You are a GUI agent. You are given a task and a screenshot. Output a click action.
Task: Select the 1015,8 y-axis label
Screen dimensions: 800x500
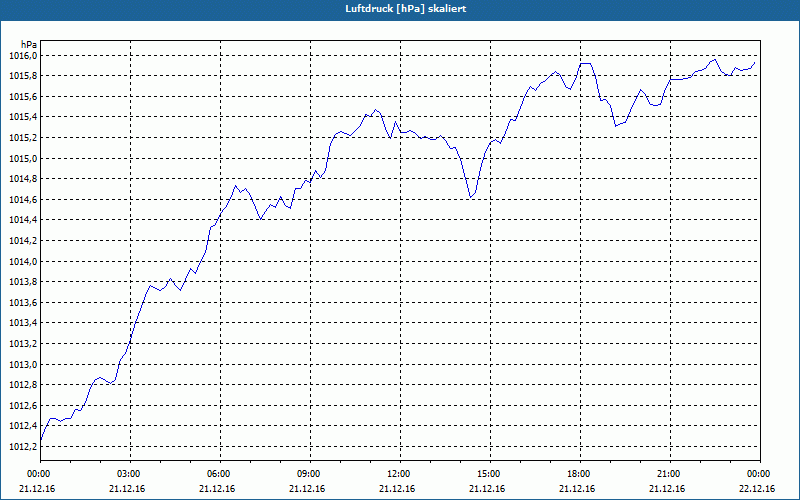click(x=23, y=76)
